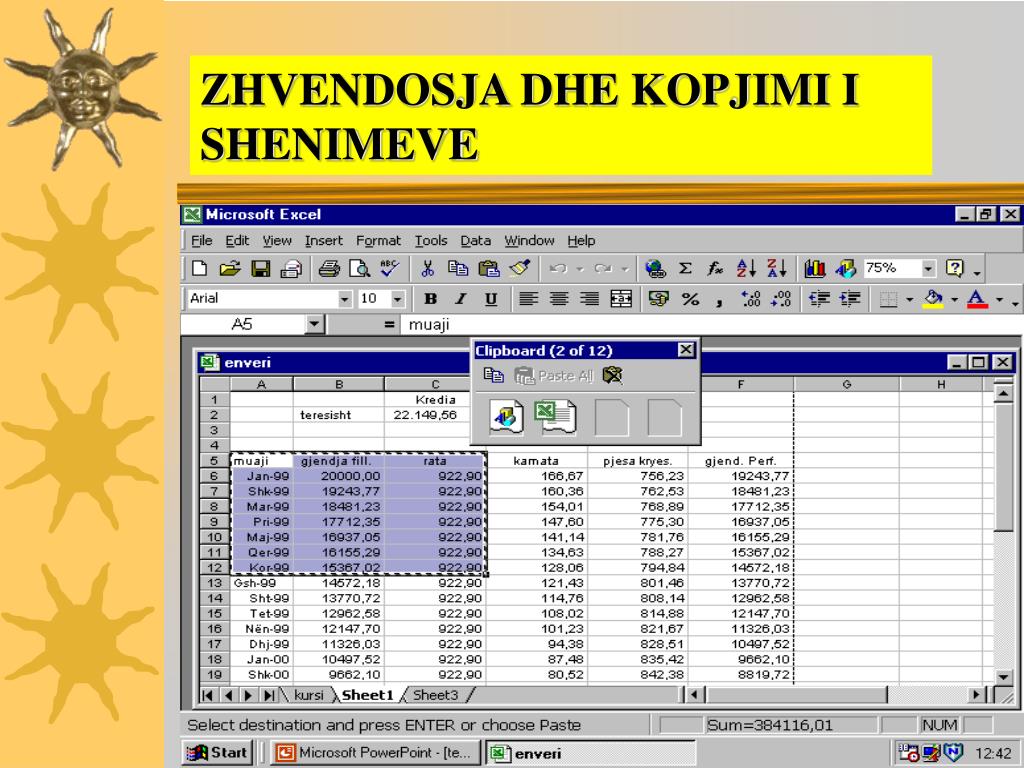This screenshot has height=768, width=1024.
Task: Toggle Align Right
Action: (x=589, y=299)
